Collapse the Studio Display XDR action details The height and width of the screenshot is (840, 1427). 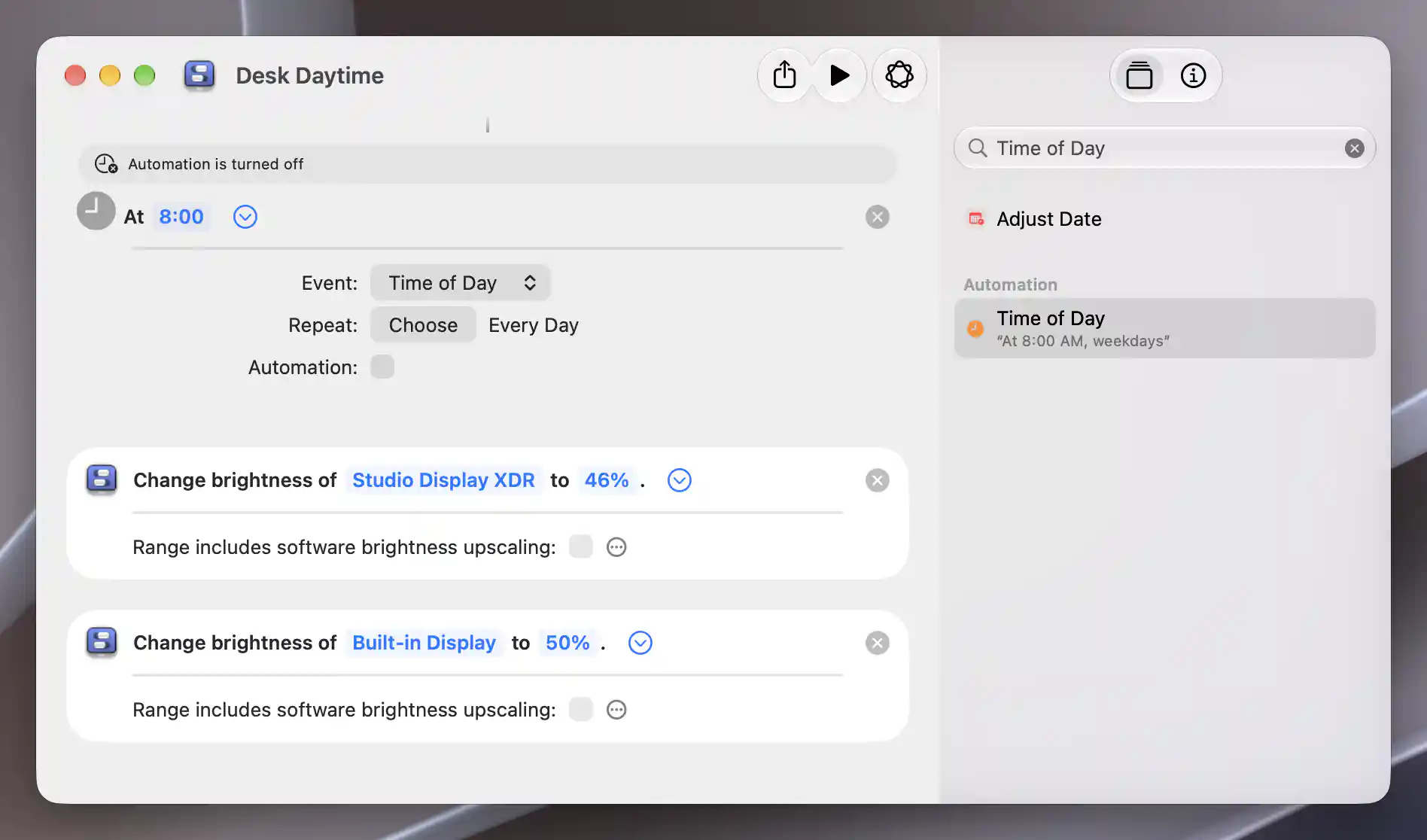[680, 480]
